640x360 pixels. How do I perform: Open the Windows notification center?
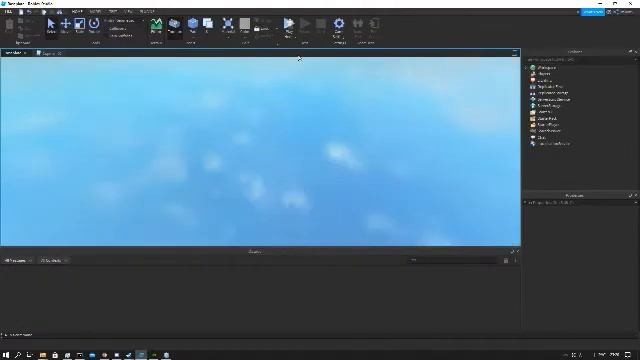(628, 355)
